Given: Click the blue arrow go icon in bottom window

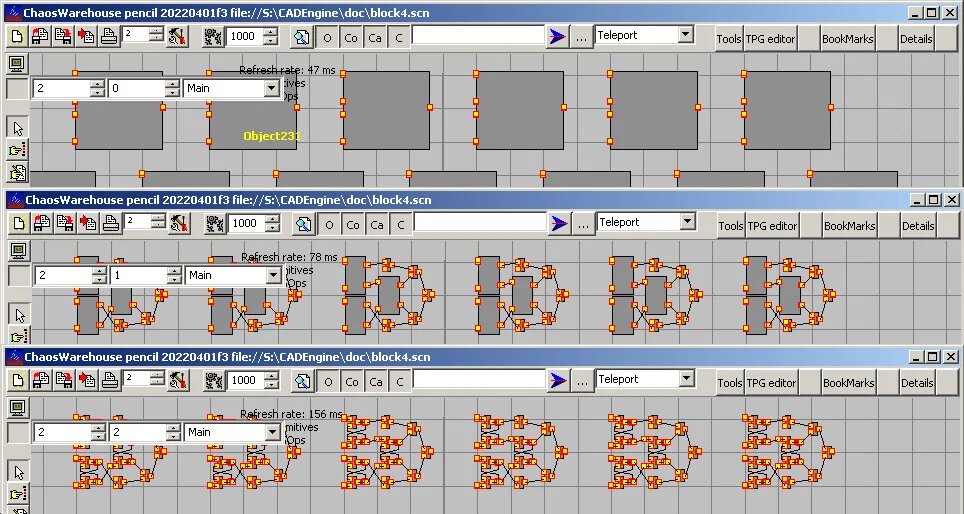Looking at the screenshot, I should [x=558, y=381].
